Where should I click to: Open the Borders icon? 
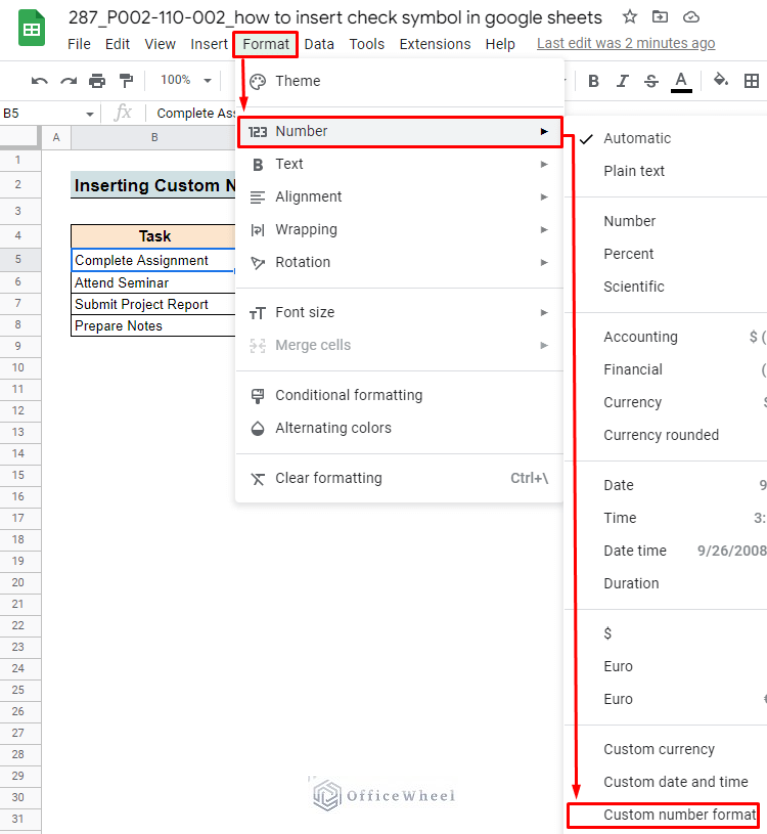(750, 80)
